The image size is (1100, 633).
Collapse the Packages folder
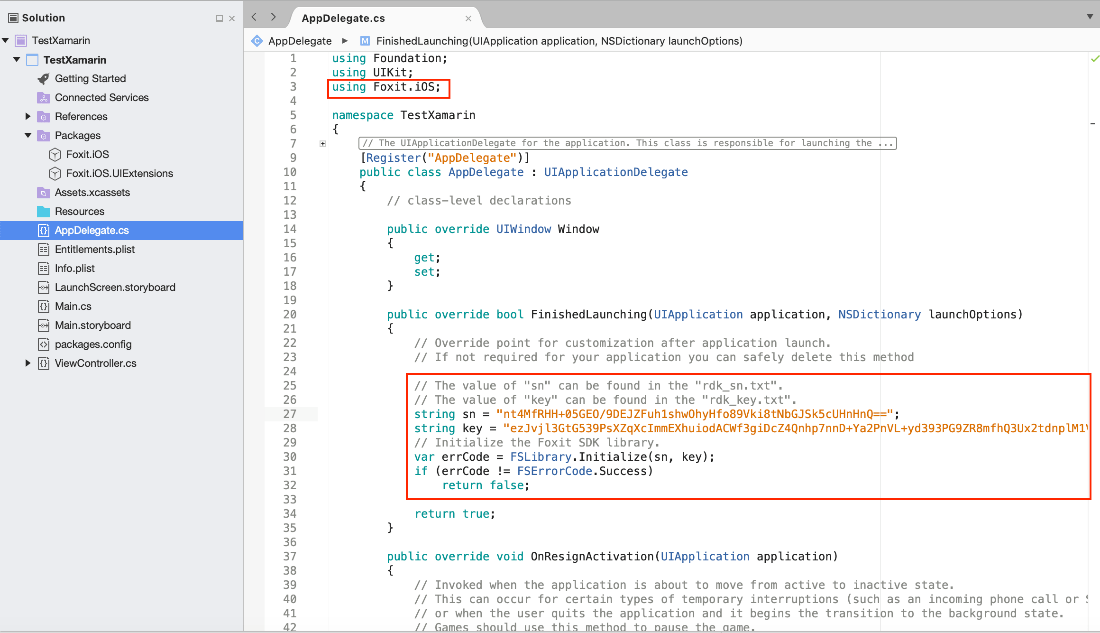[28, 135]
